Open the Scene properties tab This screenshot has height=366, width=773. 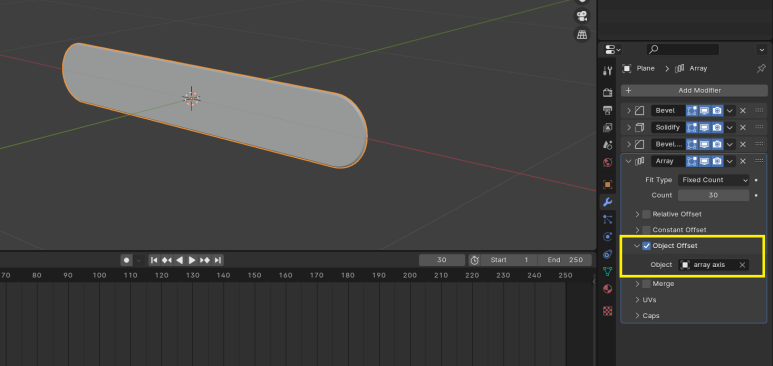click(x=607, y=145)
